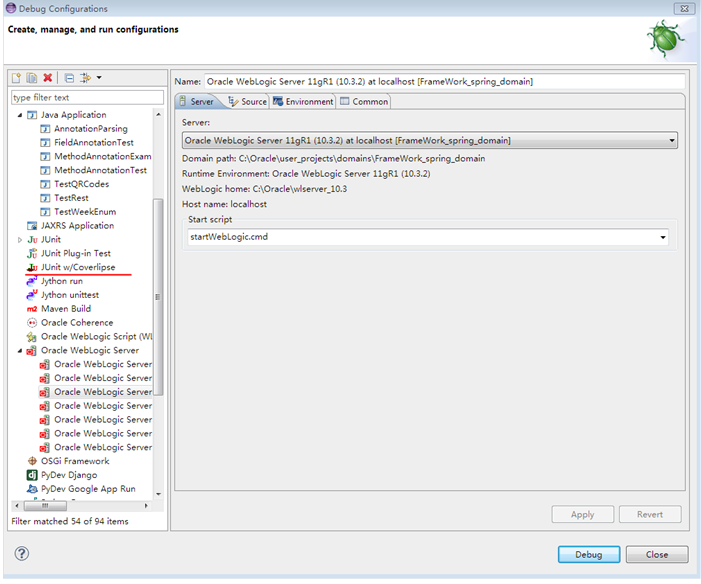Duplicate the selected launch configuration icon
Screen dimensions: 701x584
31,78
